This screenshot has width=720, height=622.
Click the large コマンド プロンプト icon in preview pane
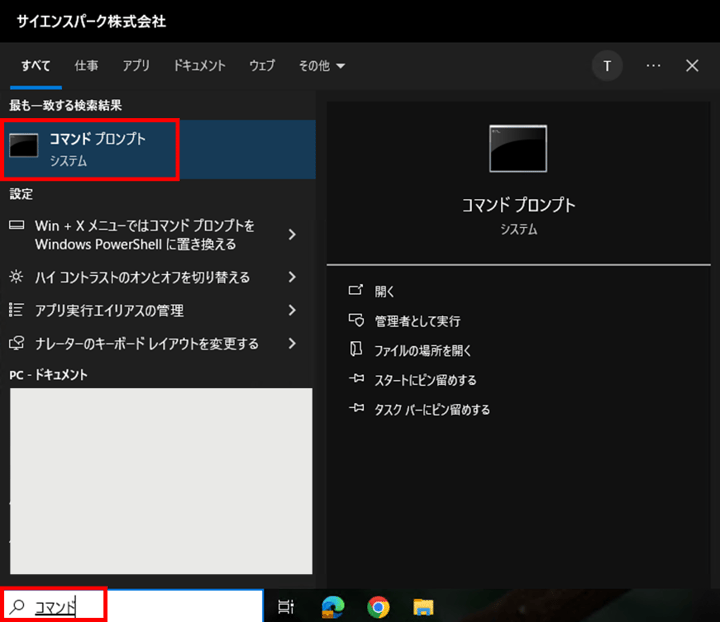click(518, 149)
